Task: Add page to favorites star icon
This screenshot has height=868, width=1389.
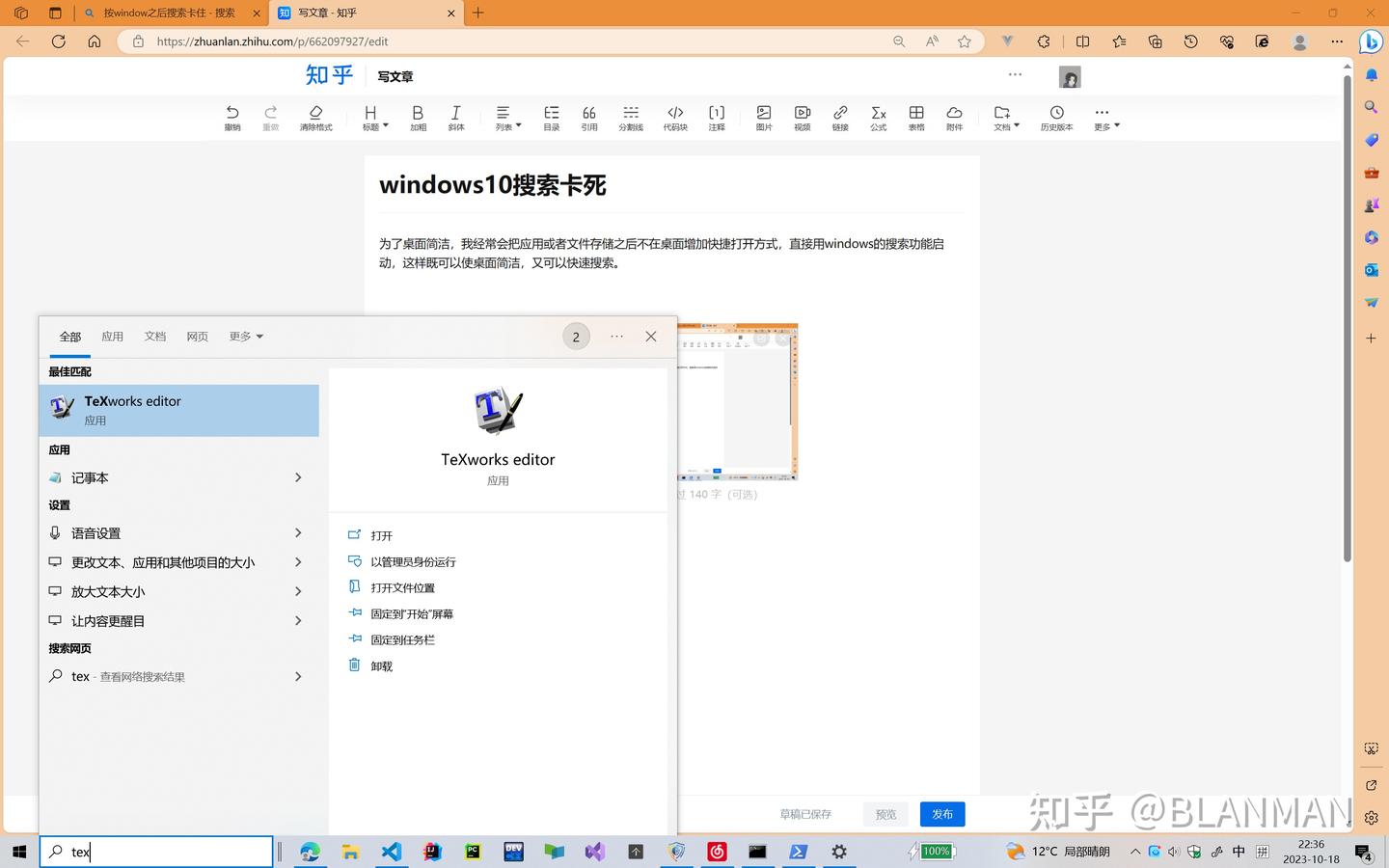Action: (965, 41)
